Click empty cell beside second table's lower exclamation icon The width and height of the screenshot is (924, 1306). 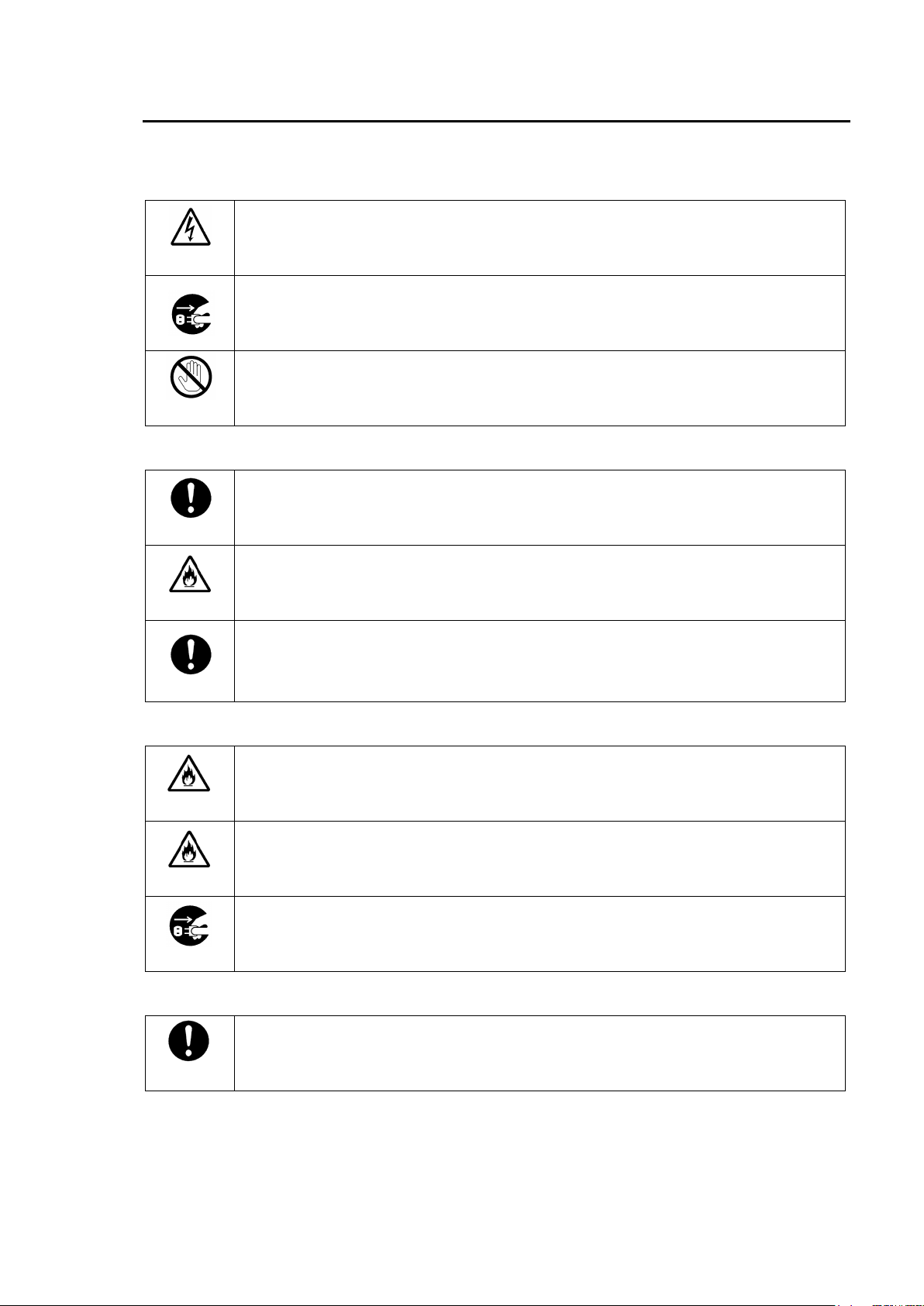click(539, 661)
